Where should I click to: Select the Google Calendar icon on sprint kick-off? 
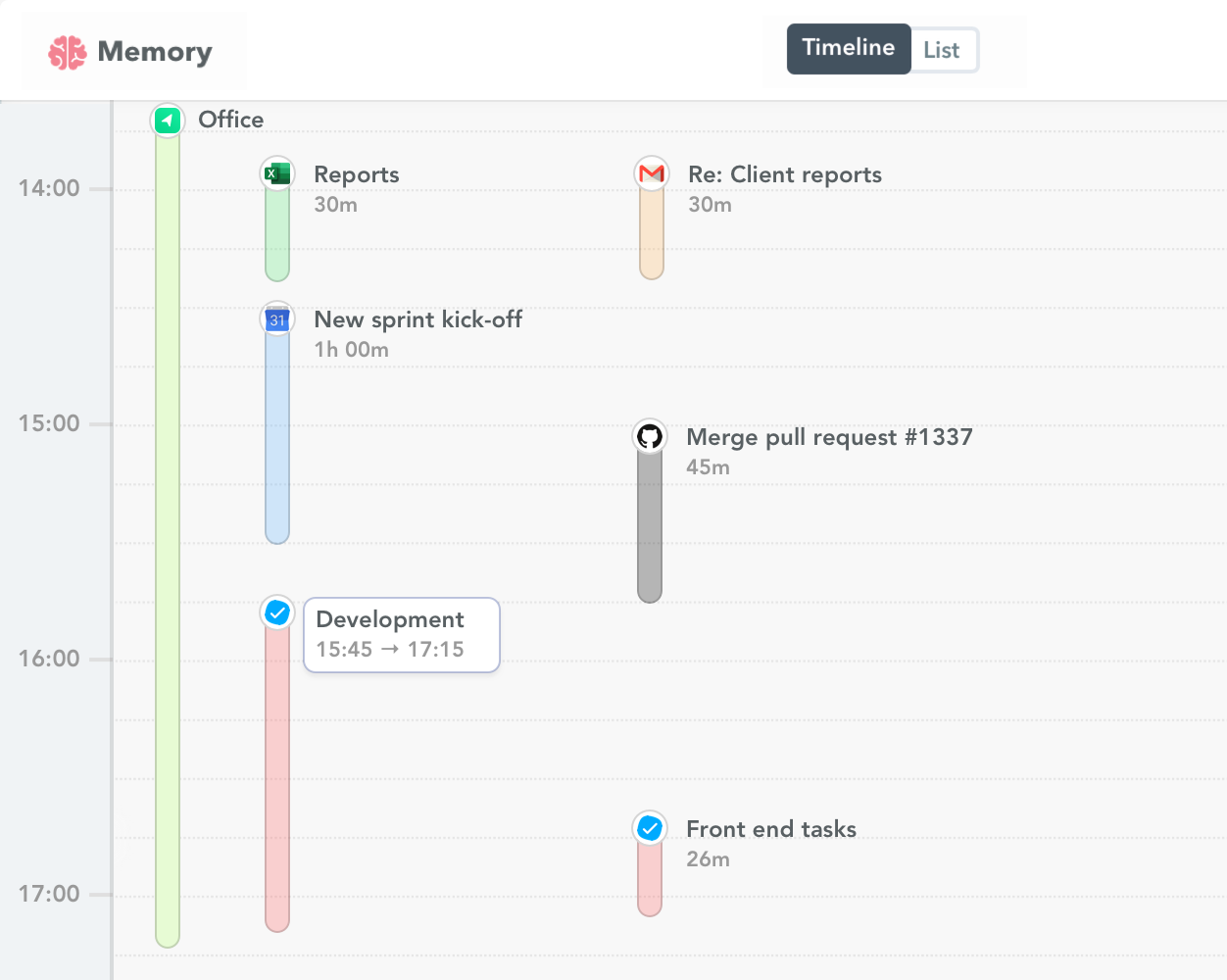[277, 318]
